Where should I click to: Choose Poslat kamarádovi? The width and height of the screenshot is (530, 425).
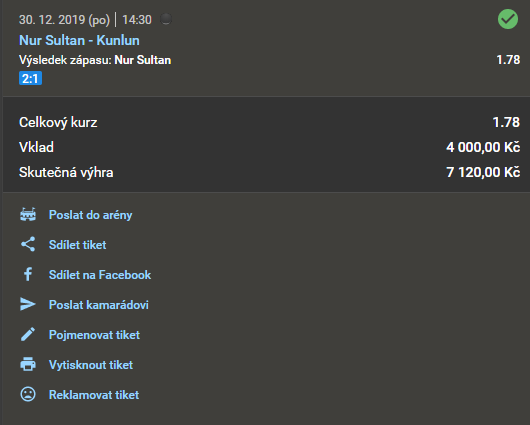pyautogui.click(x=99, y=305)
